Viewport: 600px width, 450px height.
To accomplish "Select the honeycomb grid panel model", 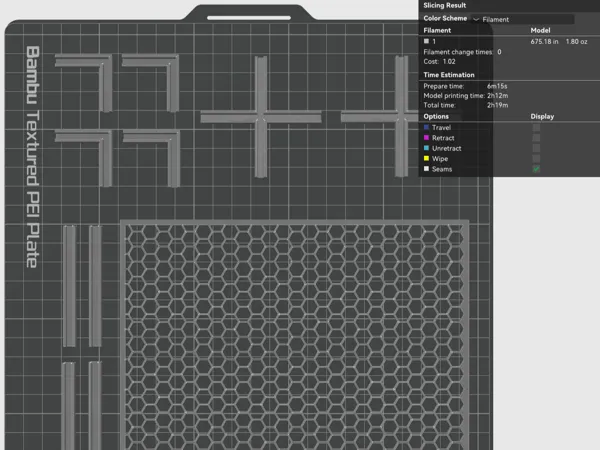I will 294,335.
